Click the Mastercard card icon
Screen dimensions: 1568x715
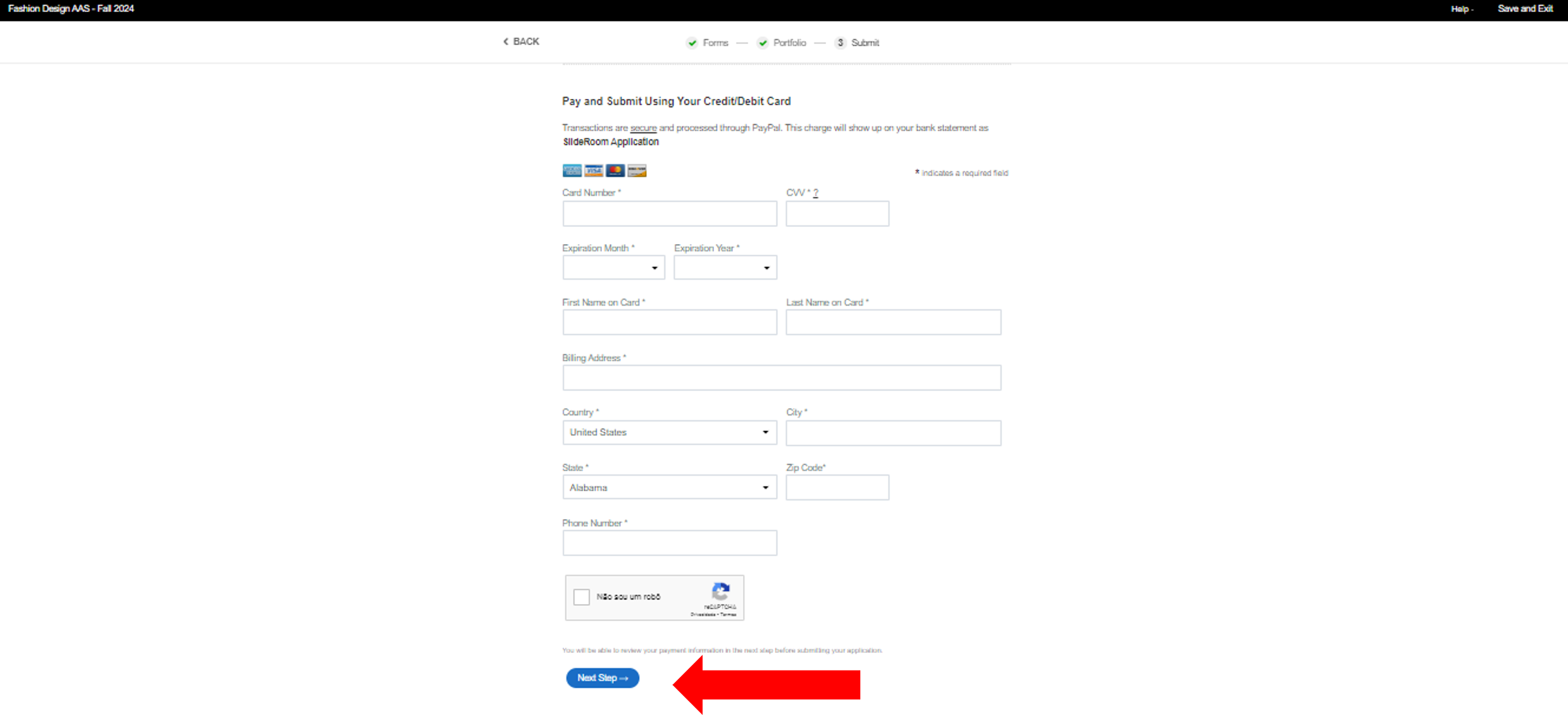(x=615, y=171)
